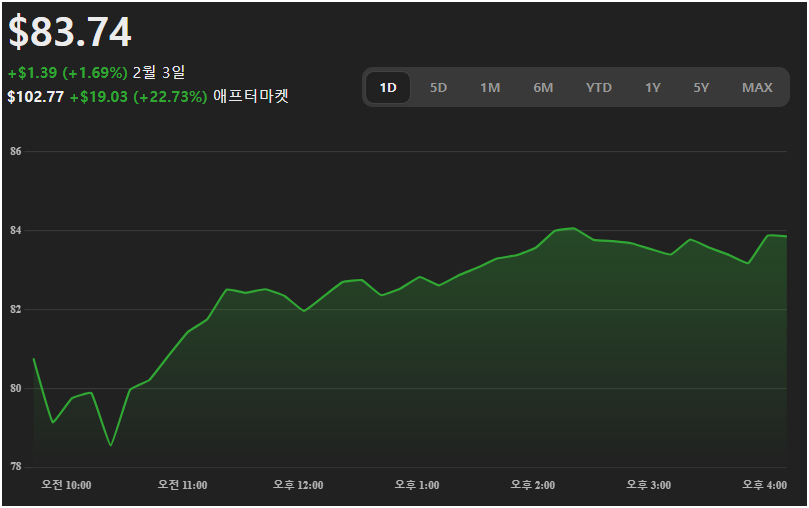Click the 84 y-axis label
809x508 pixels.
tap(15, 231)
